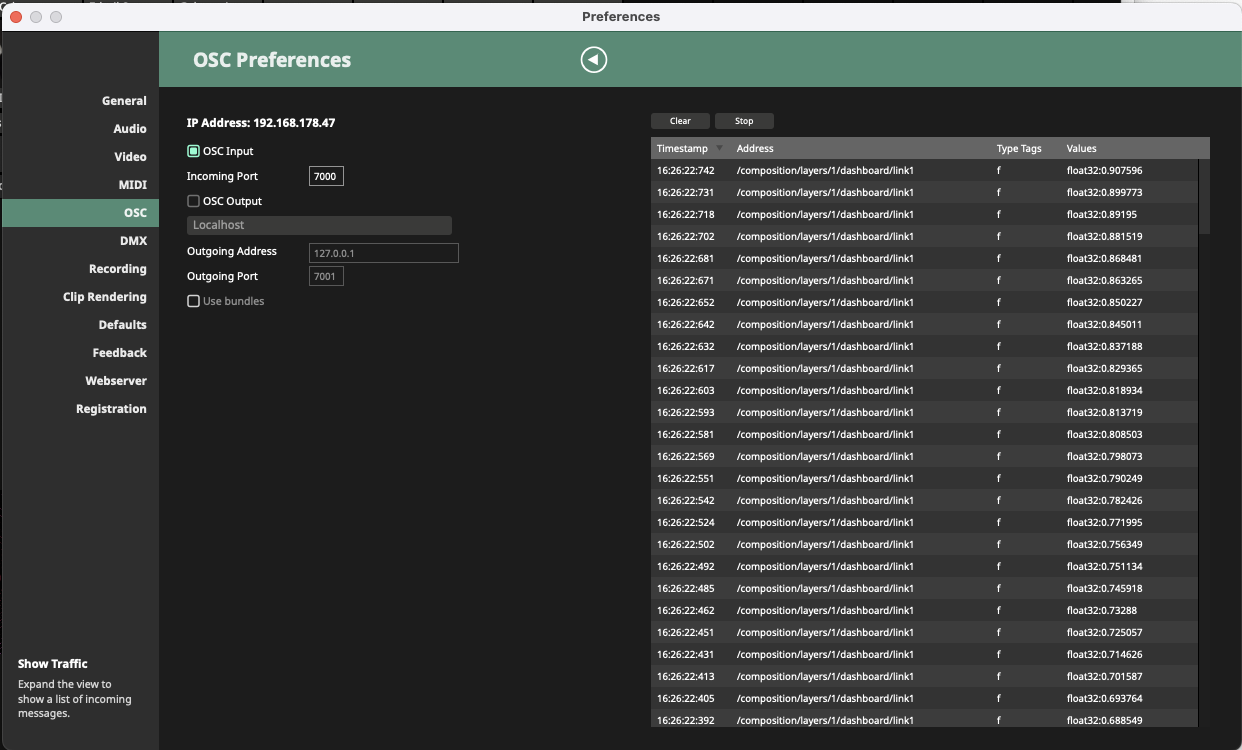Select the message row timestamped 16:26:22:731
The image size is (1242, 750).
[x=924, y=192]
